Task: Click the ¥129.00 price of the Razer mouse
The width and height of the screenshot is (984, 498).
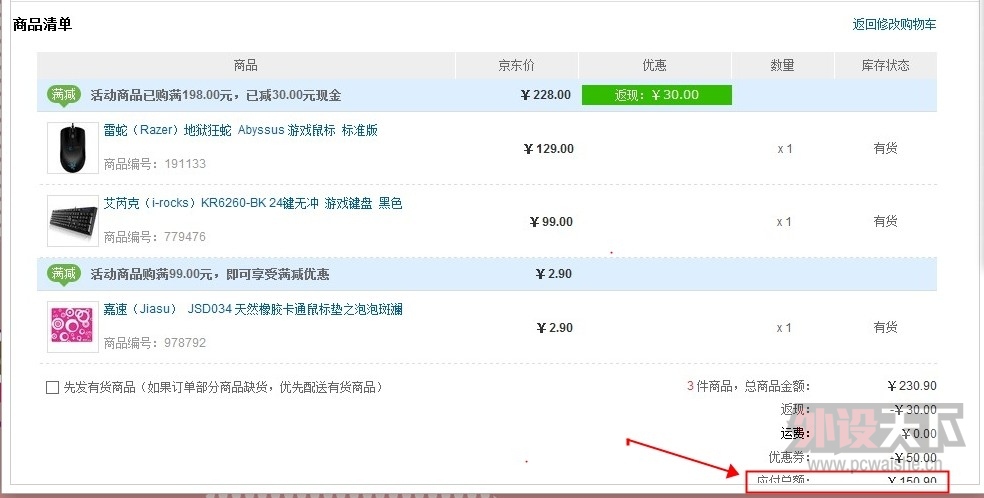Action: pos(548,149)
